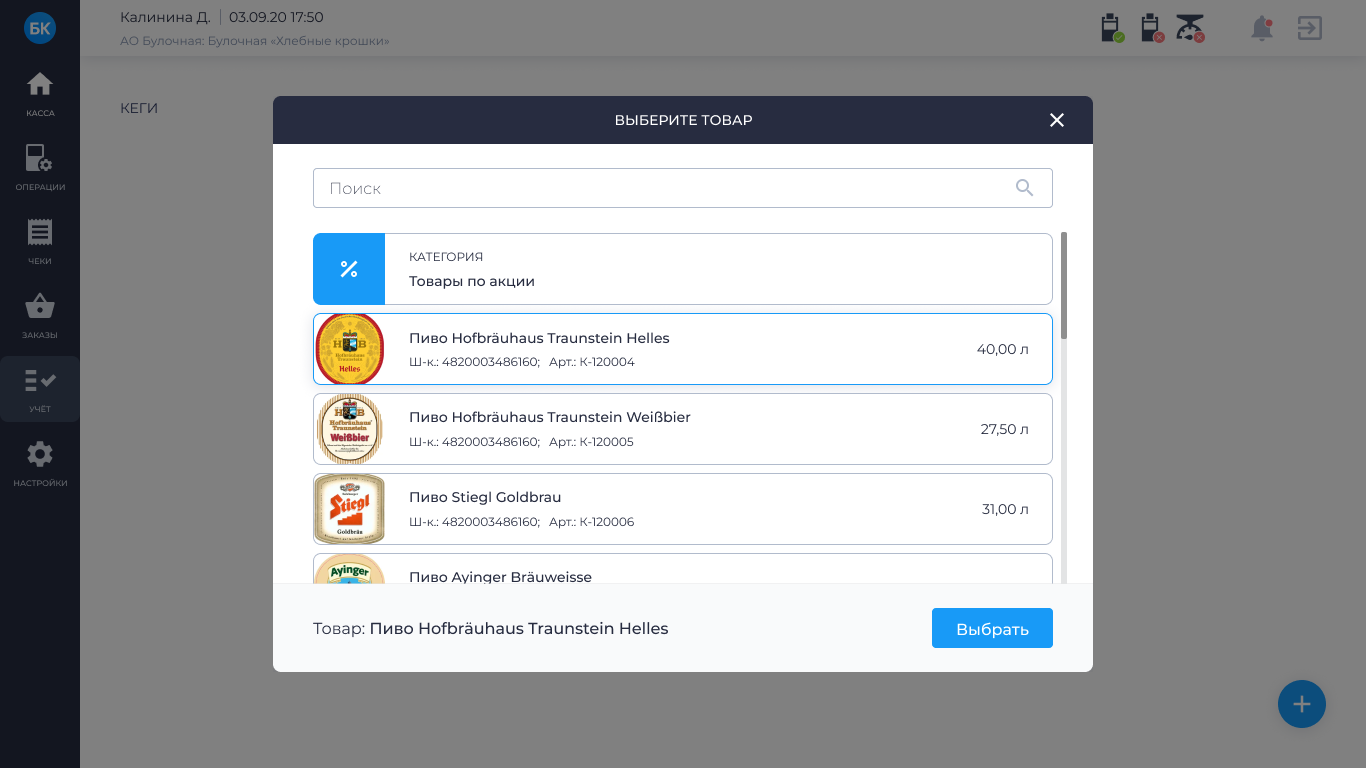Click the АО Булочная store name text
Viewport: 1366px width, 768px height.
[255, 41]
